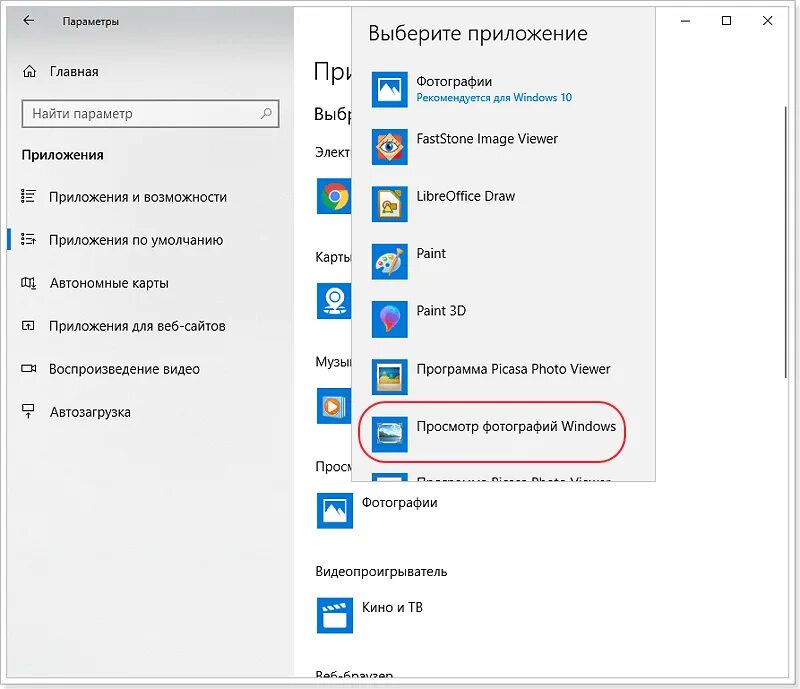Viewport: 800px width, 689px height.
Task: Click the Приложения по умолчанию icon
Action: pyautogui.click(x=28, y=239)
